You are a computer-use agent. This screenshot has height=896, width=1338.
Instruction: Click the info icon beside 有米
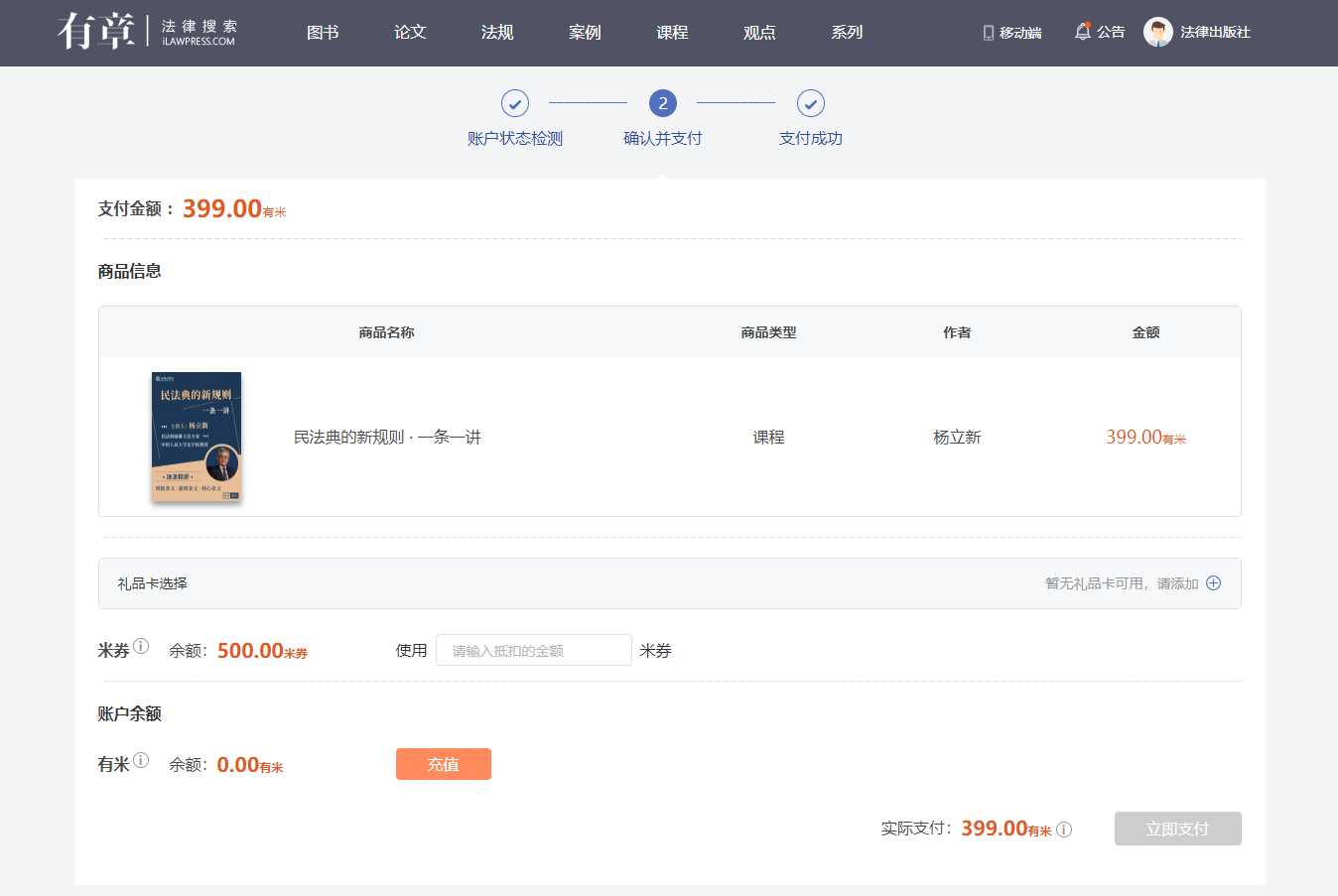[141, 760]
